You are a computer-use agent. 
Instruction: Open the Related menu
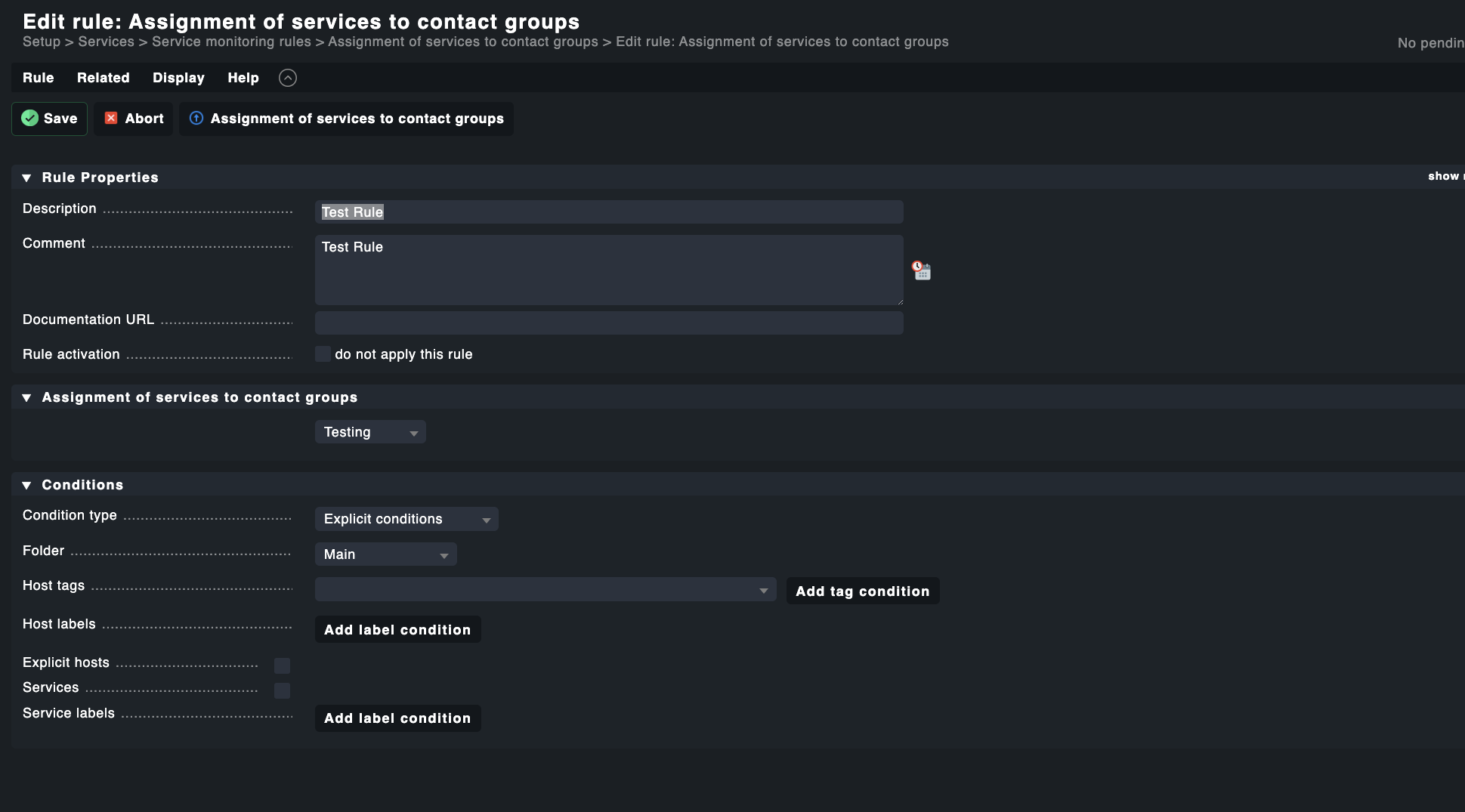[104, 78]
